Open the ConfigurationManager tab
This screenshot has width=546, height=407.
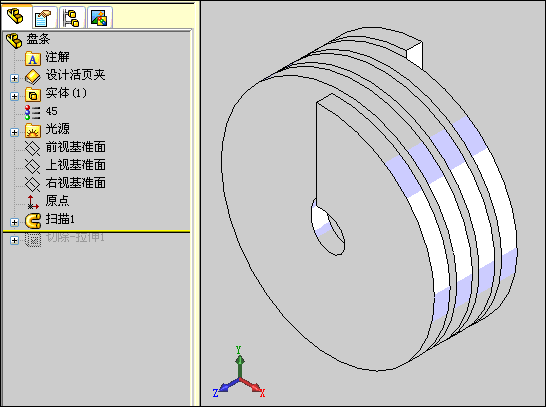pyautogui.click(x=72, y=17)
